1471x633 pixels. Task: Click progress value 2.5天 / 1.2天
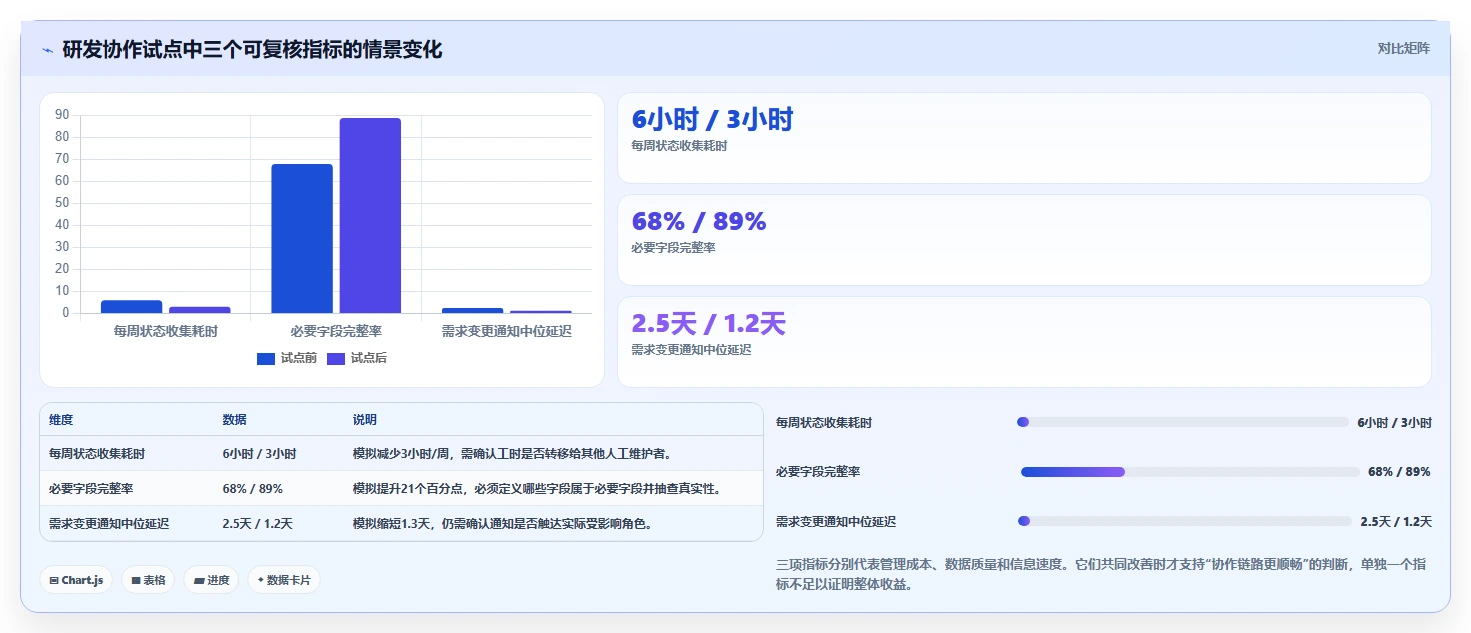1396,522
